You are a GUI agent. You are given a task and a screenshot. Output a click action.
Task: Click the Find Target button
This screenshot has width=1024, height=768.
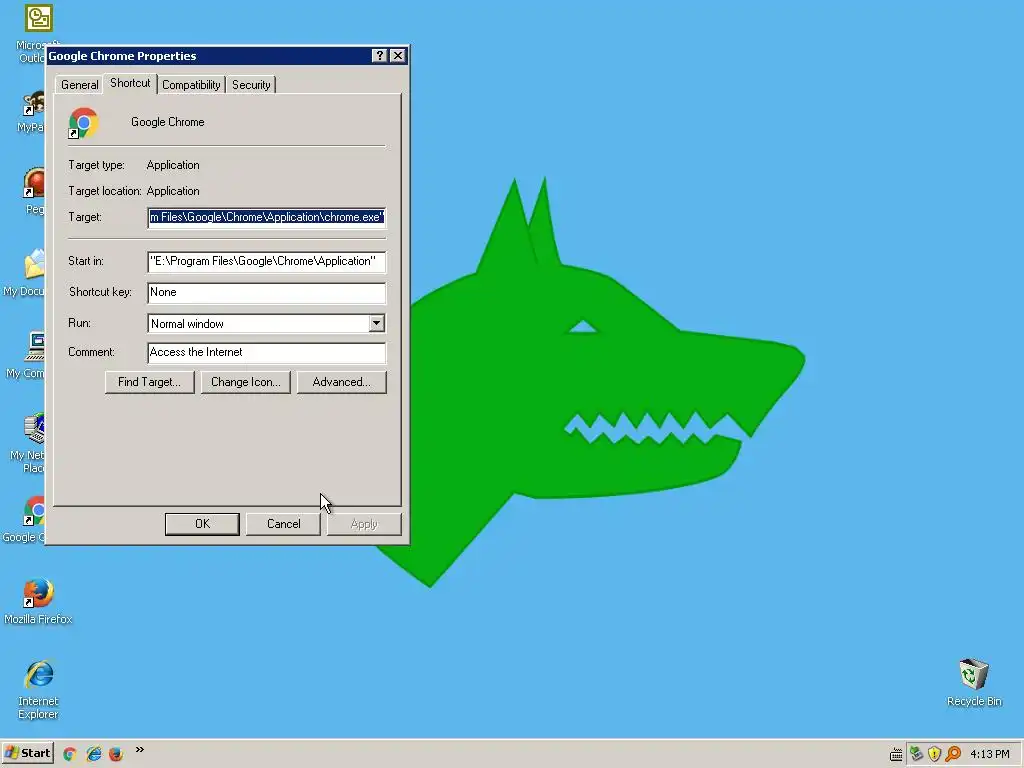click(150, 382)
